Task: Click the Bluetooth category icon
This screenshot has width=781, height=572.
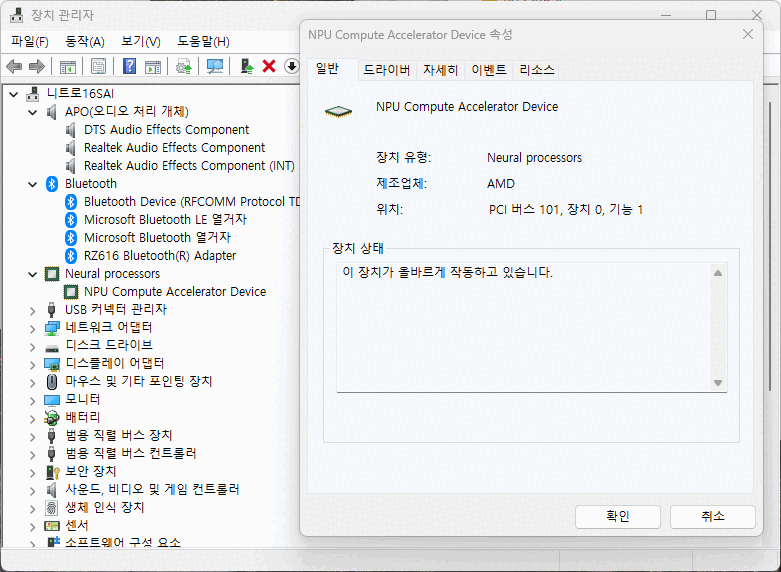Action: point(52,184)
